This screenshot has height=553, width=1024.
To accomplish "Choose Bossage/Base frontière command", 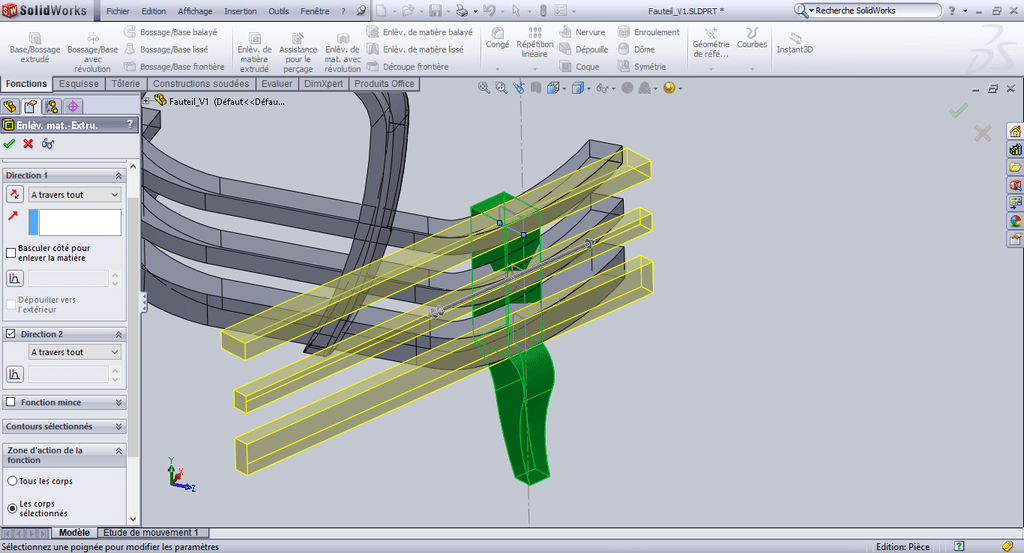I will pyautogui.click(x=174, y=67).
